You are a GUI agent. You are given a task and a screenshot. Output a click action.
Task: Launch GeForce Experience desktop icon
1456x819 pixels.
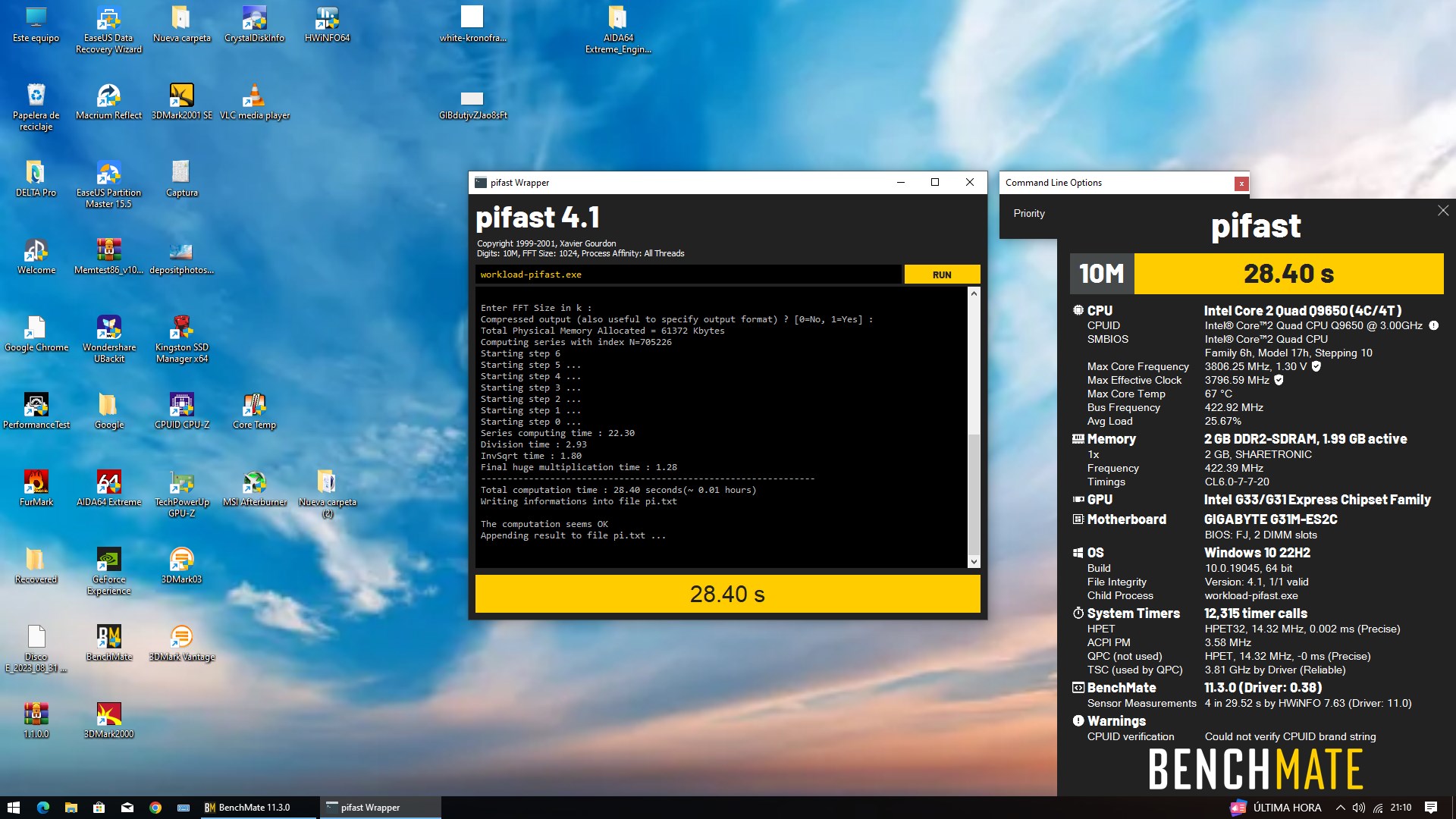(108, 572)
